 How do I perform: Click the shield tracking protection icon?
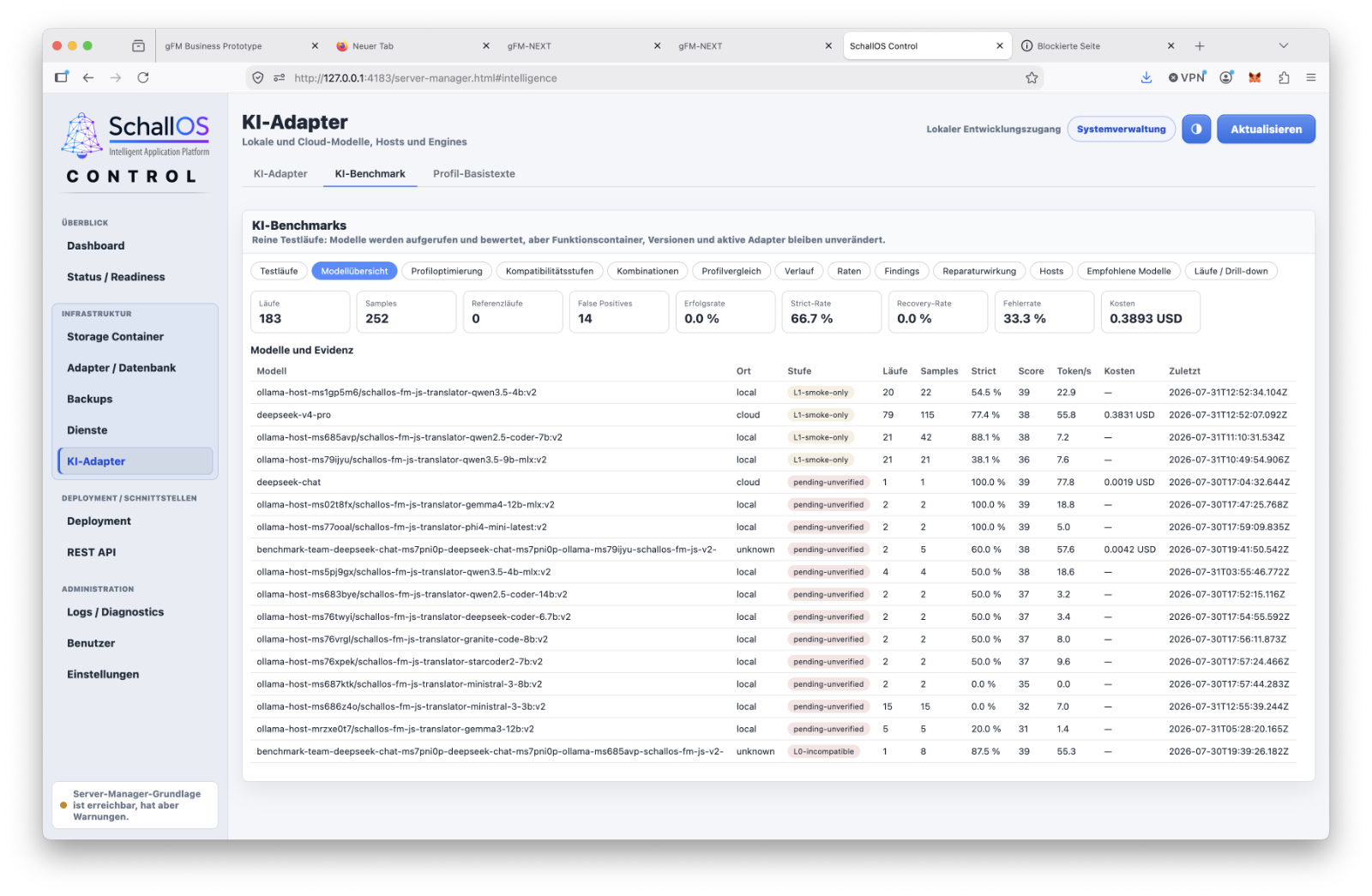257,78
